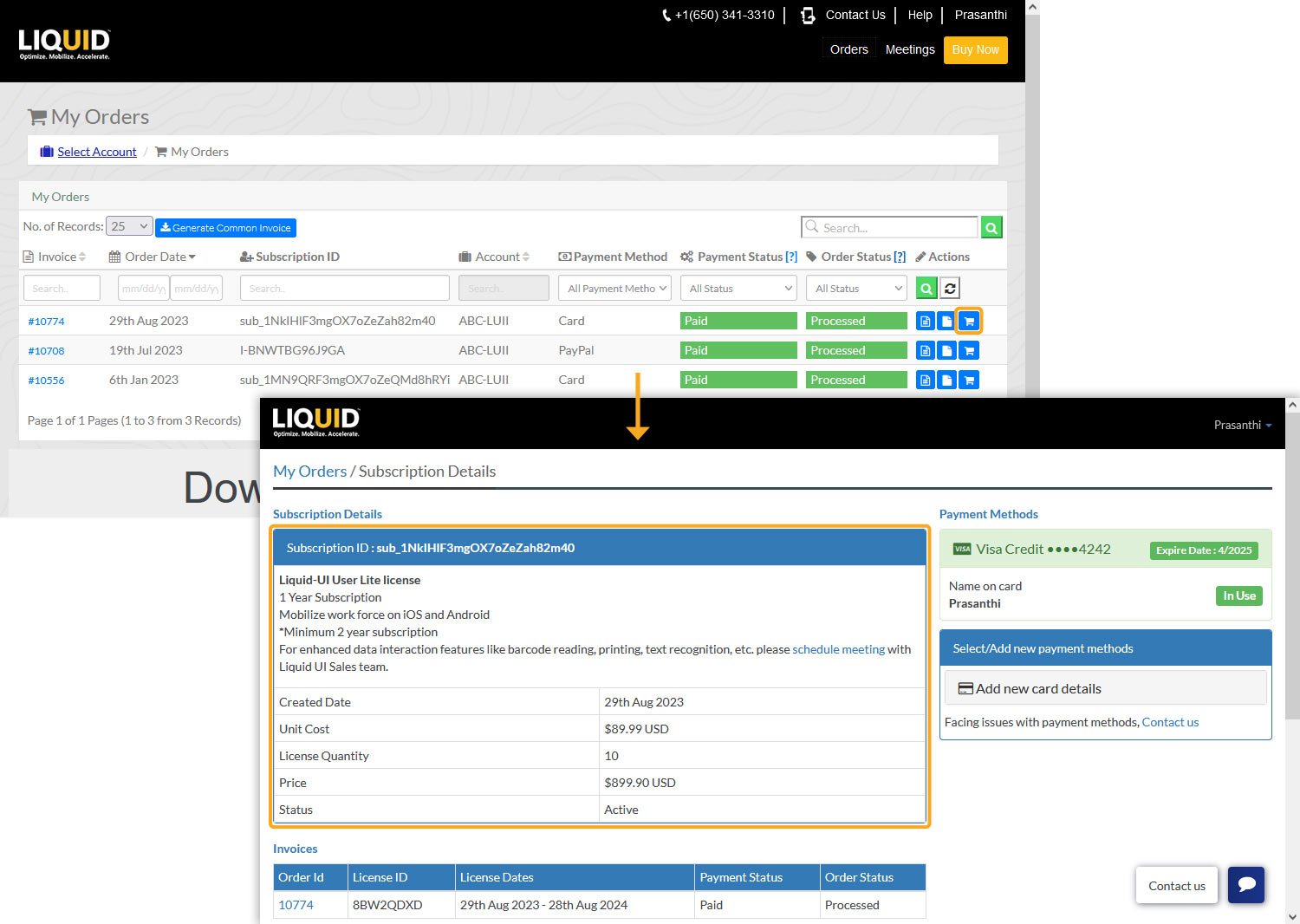Expand Prasanthi user menu in subscription window
Viewport: 1300px width, 924px height.
coord(1243,425)
